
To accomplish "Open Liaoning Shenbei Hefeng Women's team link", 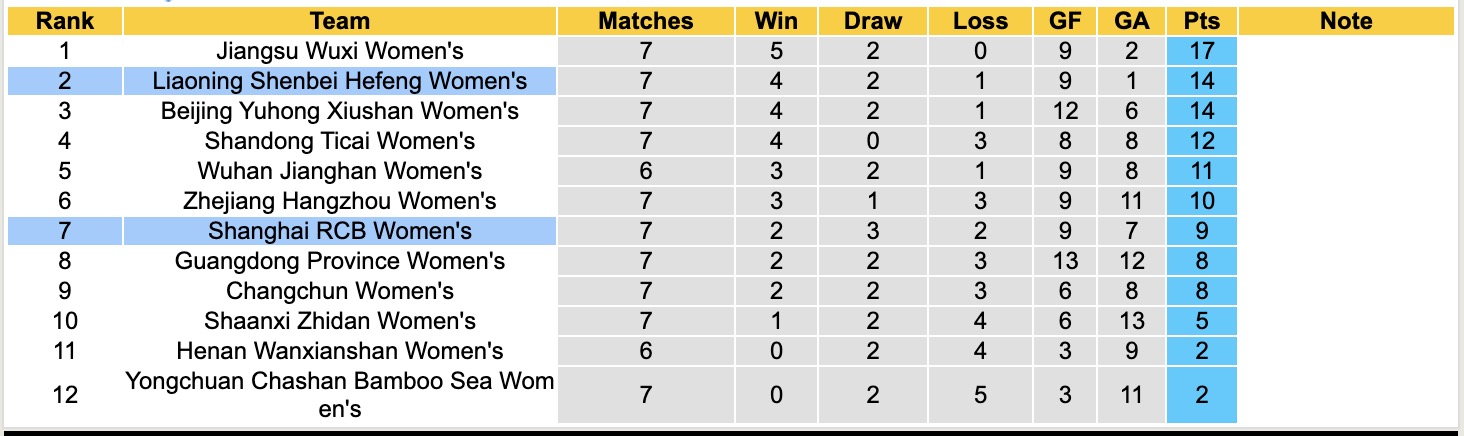I will click(340, 81).
